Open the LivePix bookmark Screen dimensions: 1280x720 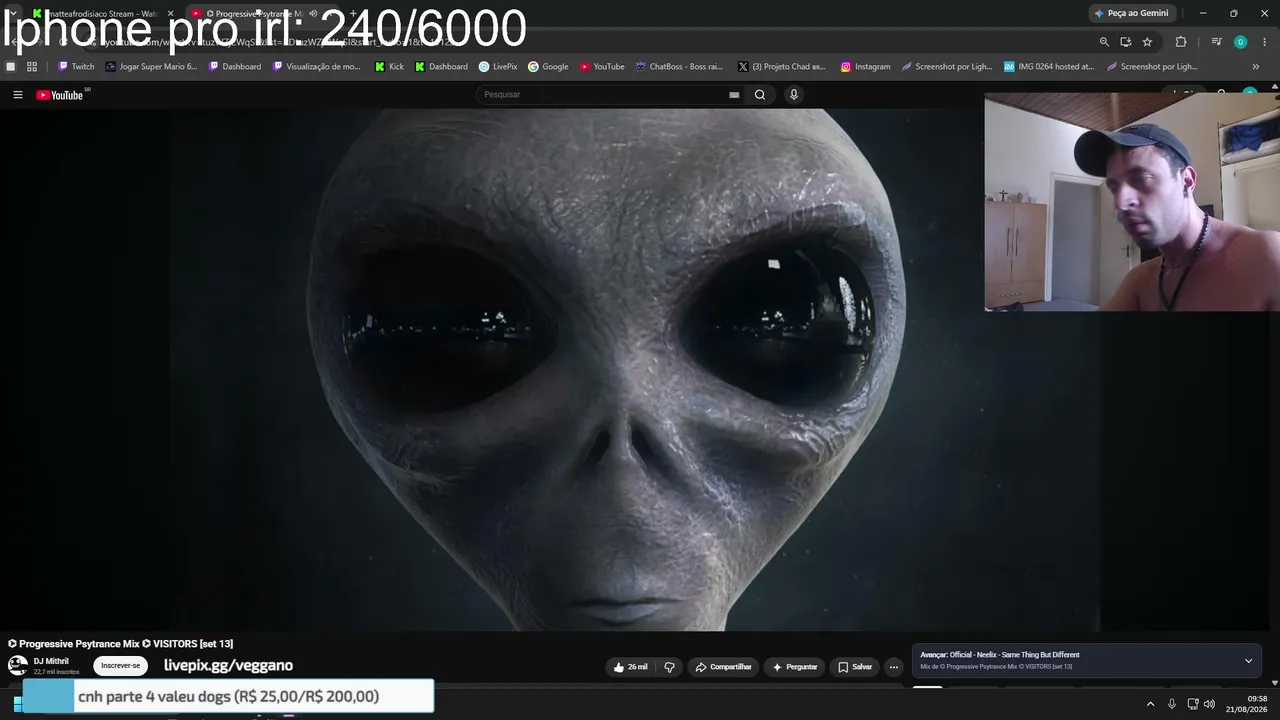498,67
